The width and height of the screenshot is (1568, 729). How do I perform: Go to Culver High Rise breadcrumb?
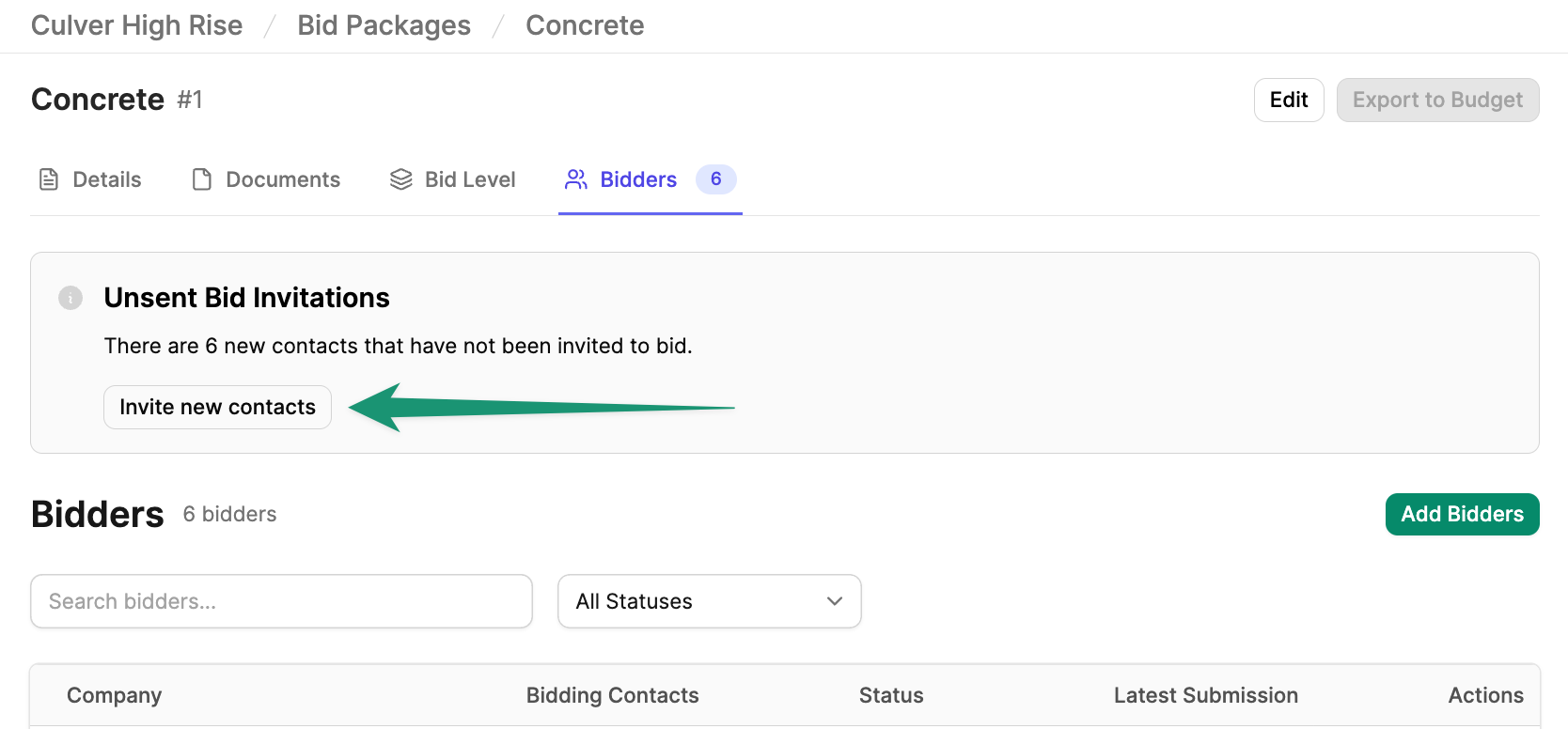click(x=137, y=25)
